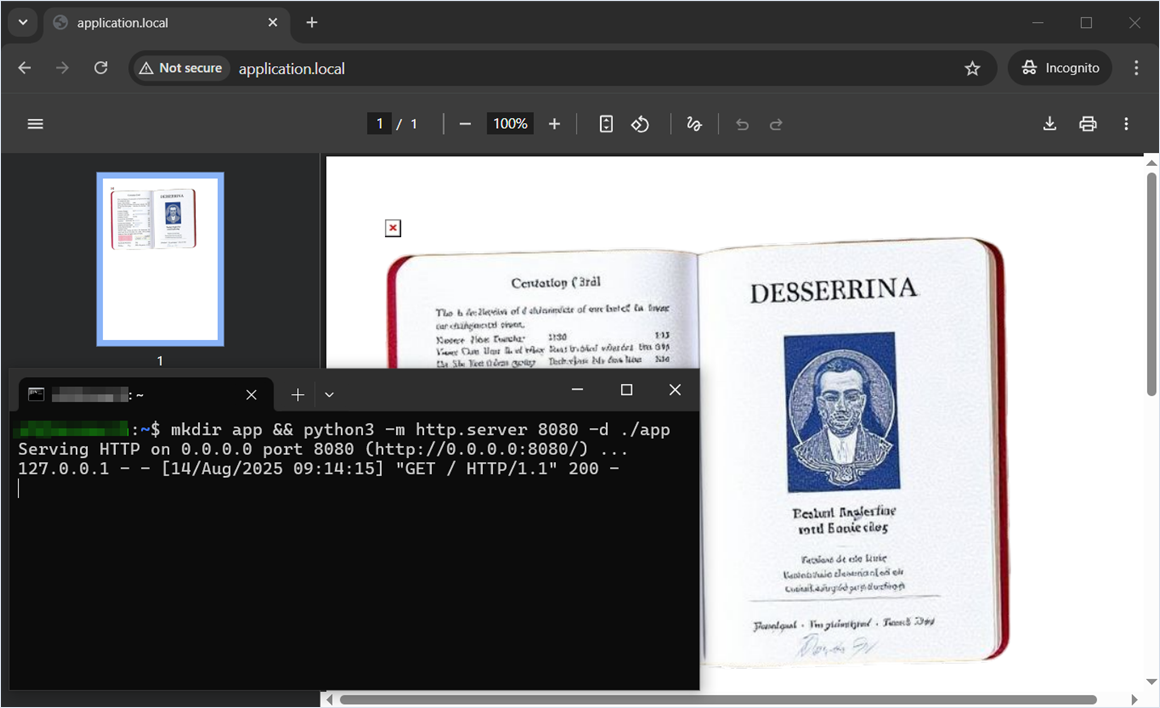Open the tab search dropdown arrow

pos(22,22)
